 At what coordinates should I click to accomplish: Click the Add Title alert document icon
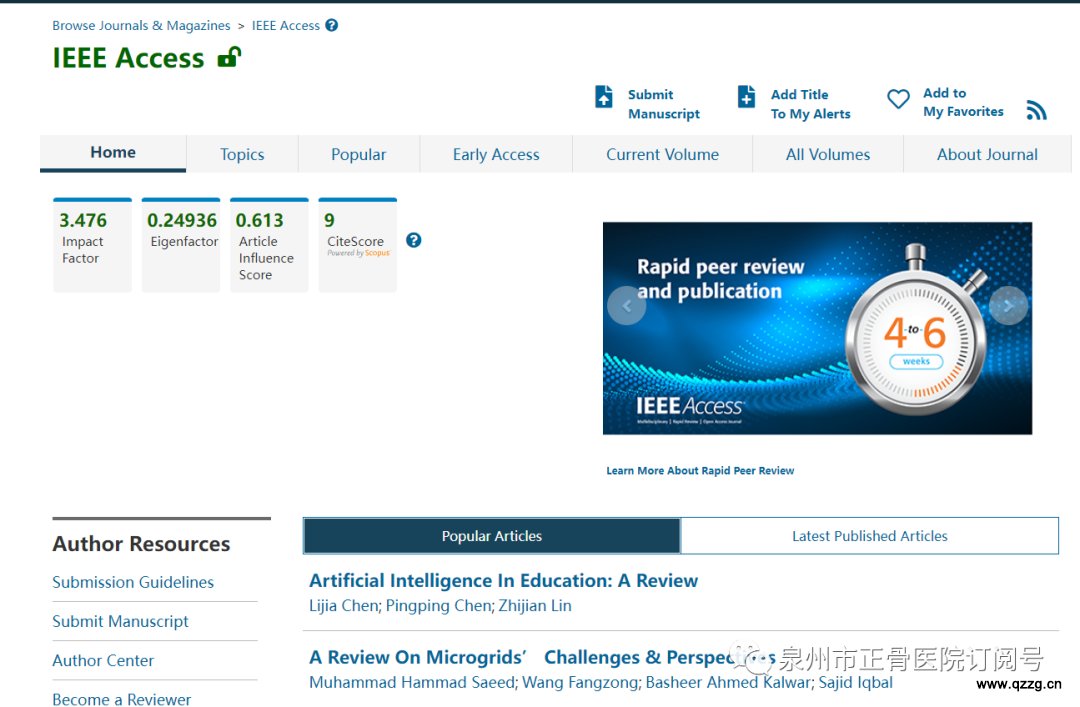(746, 96)
